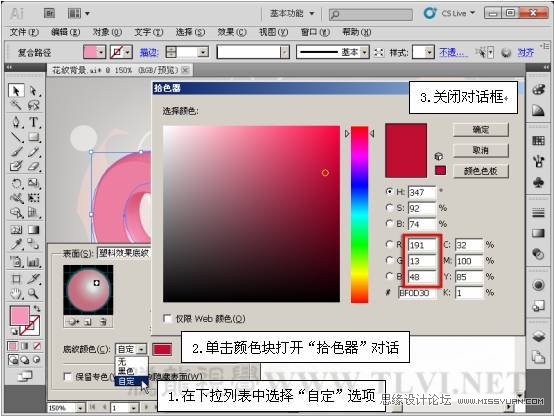Open the Symbols panel club icon
Viewport: 554px width, 416px height.
point(538,182)
